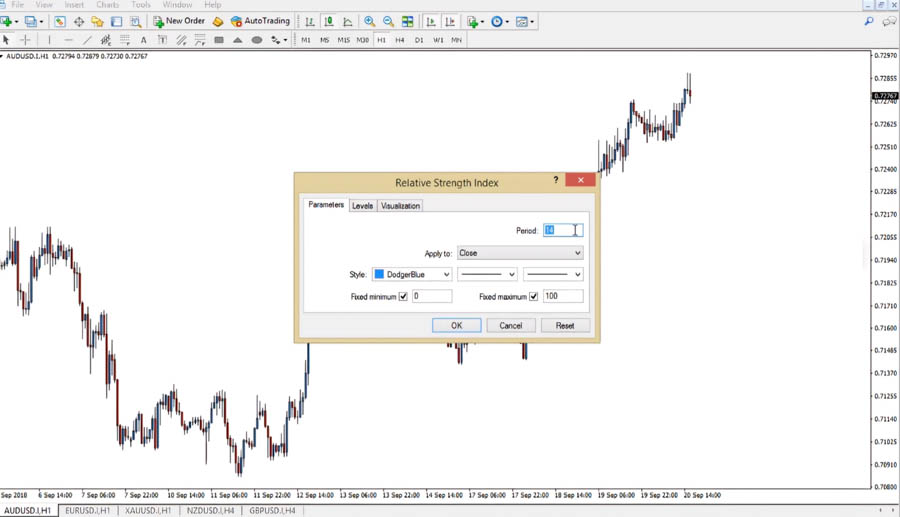
Task: Select the triangle shape tool
Action: point(238,40)
